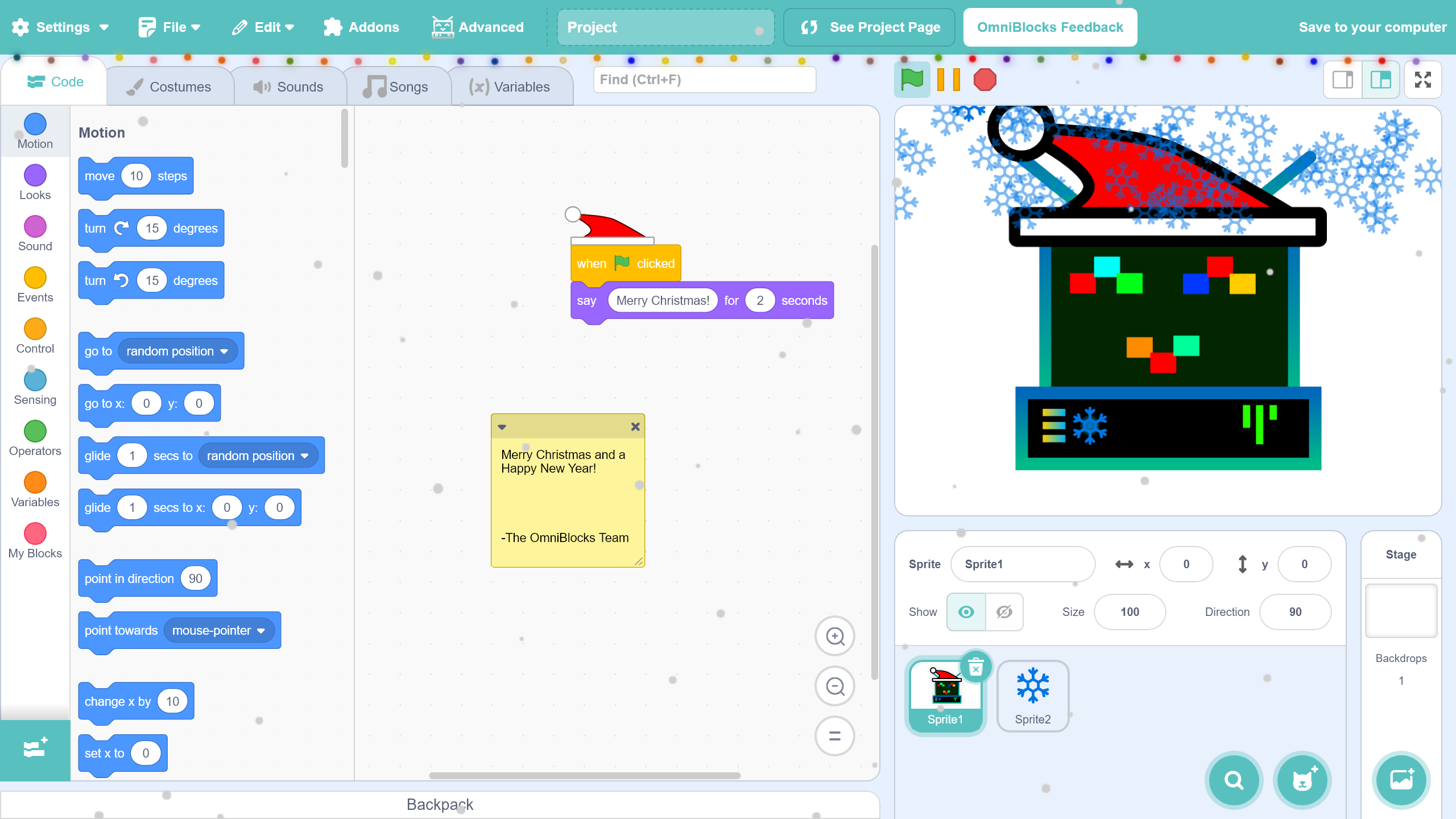Click the red stop sign button

click(x=985, y=80)
